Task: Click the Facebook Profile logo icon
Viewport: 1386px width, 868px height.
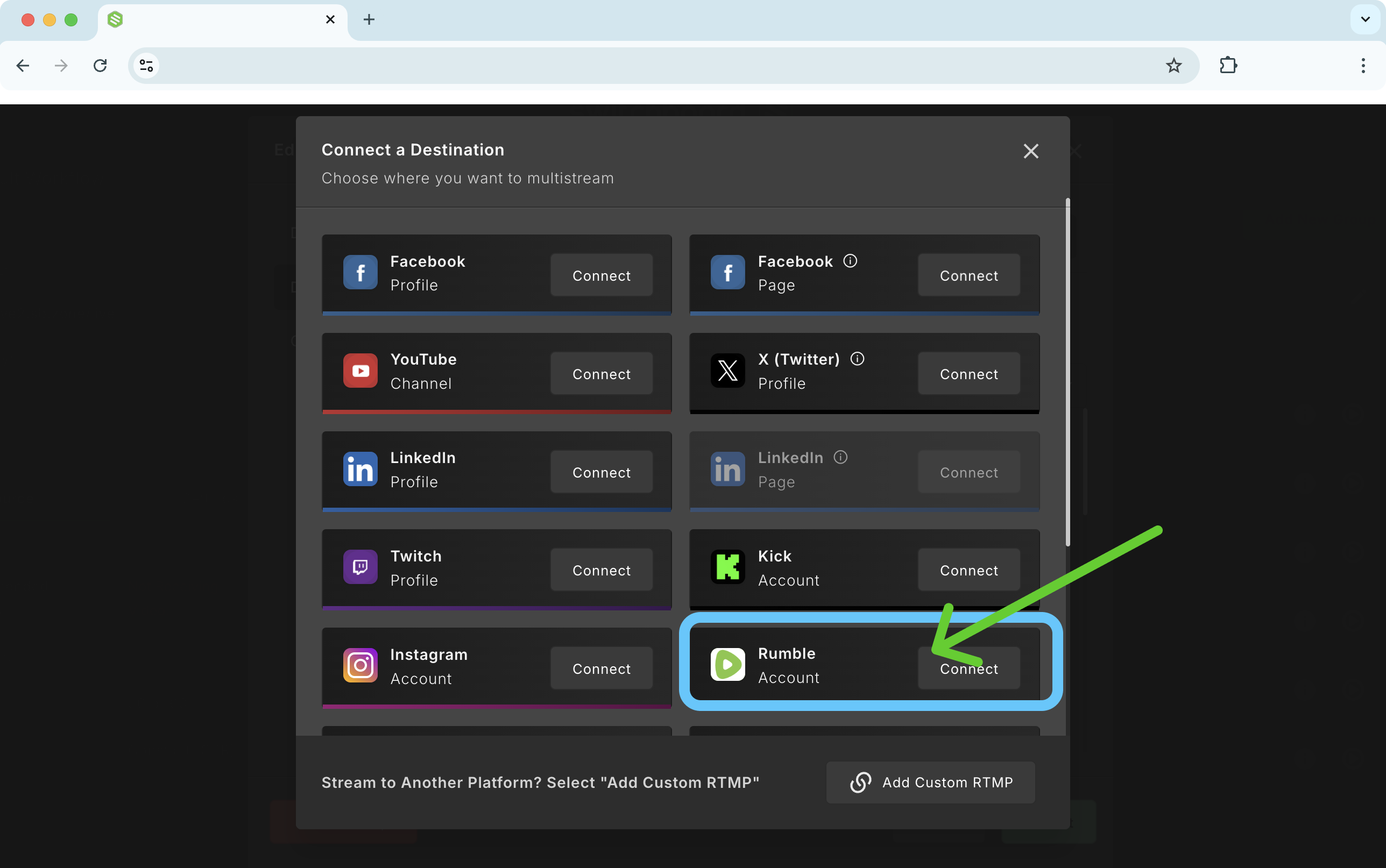Action: (360, 273)
